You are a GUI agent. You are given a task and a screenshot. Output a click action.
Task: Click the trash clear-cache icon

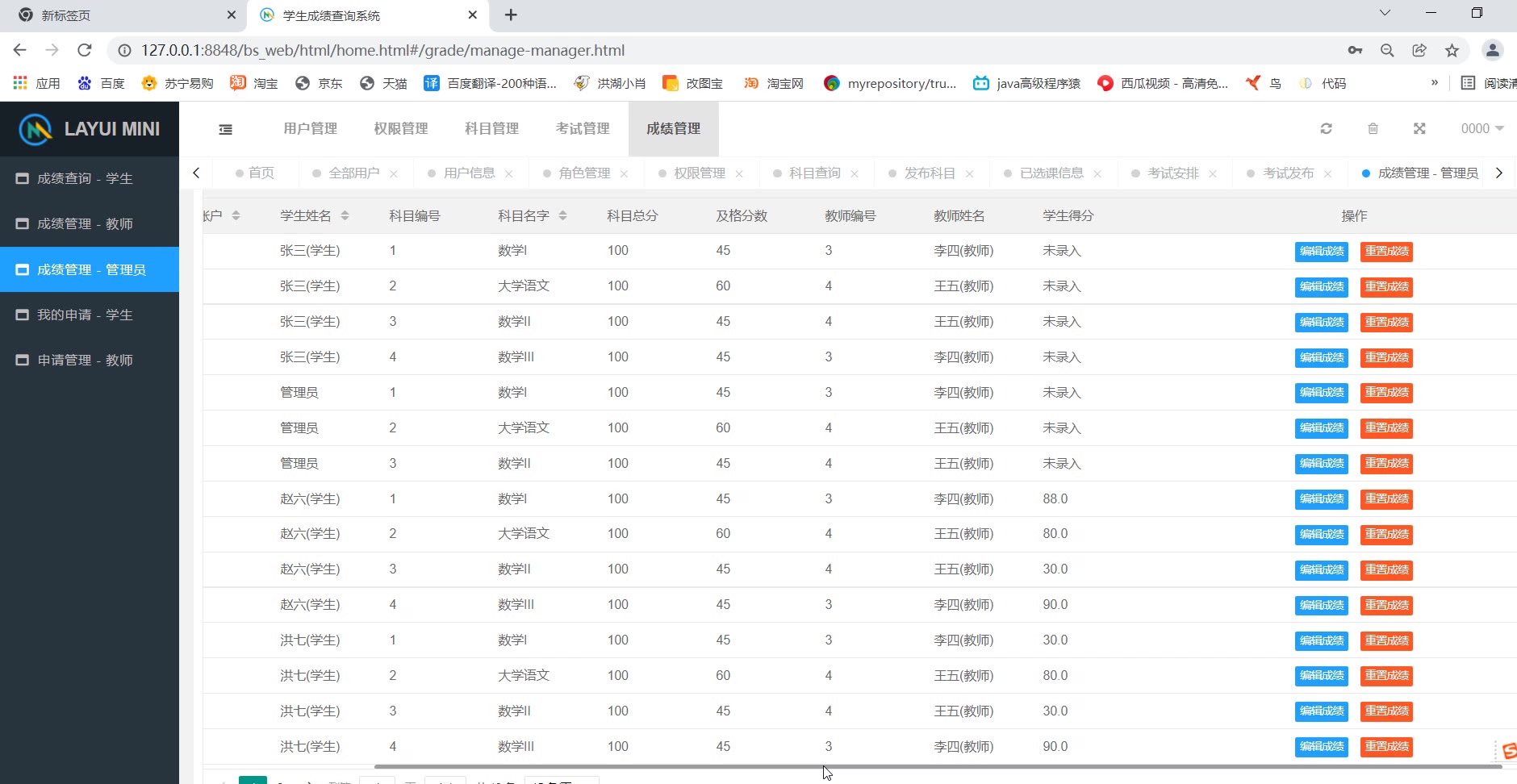1373,129
